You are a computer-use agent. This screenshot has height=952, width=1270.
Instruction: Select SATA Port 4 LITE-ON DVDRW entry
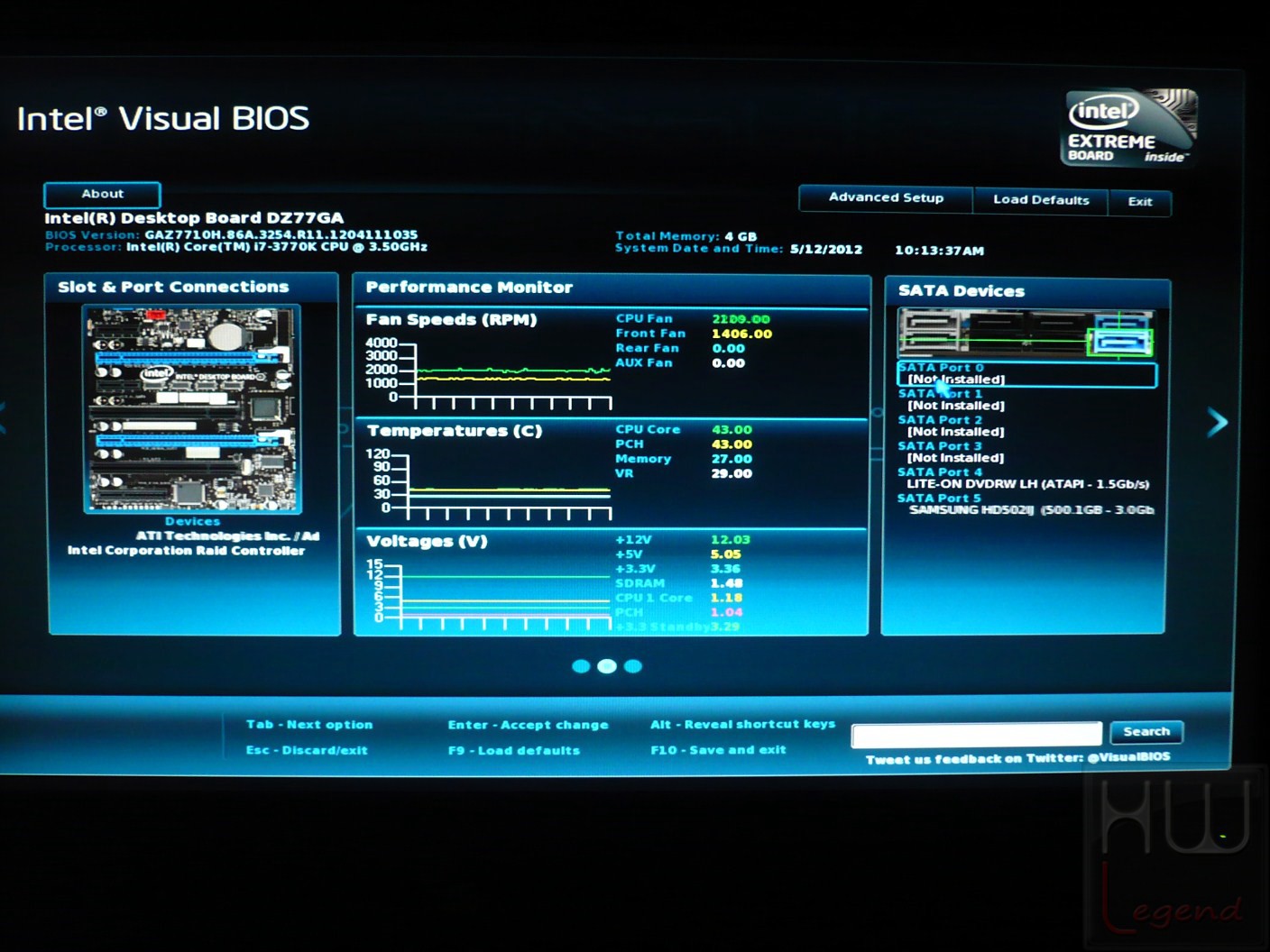[x=1024, y=478]
